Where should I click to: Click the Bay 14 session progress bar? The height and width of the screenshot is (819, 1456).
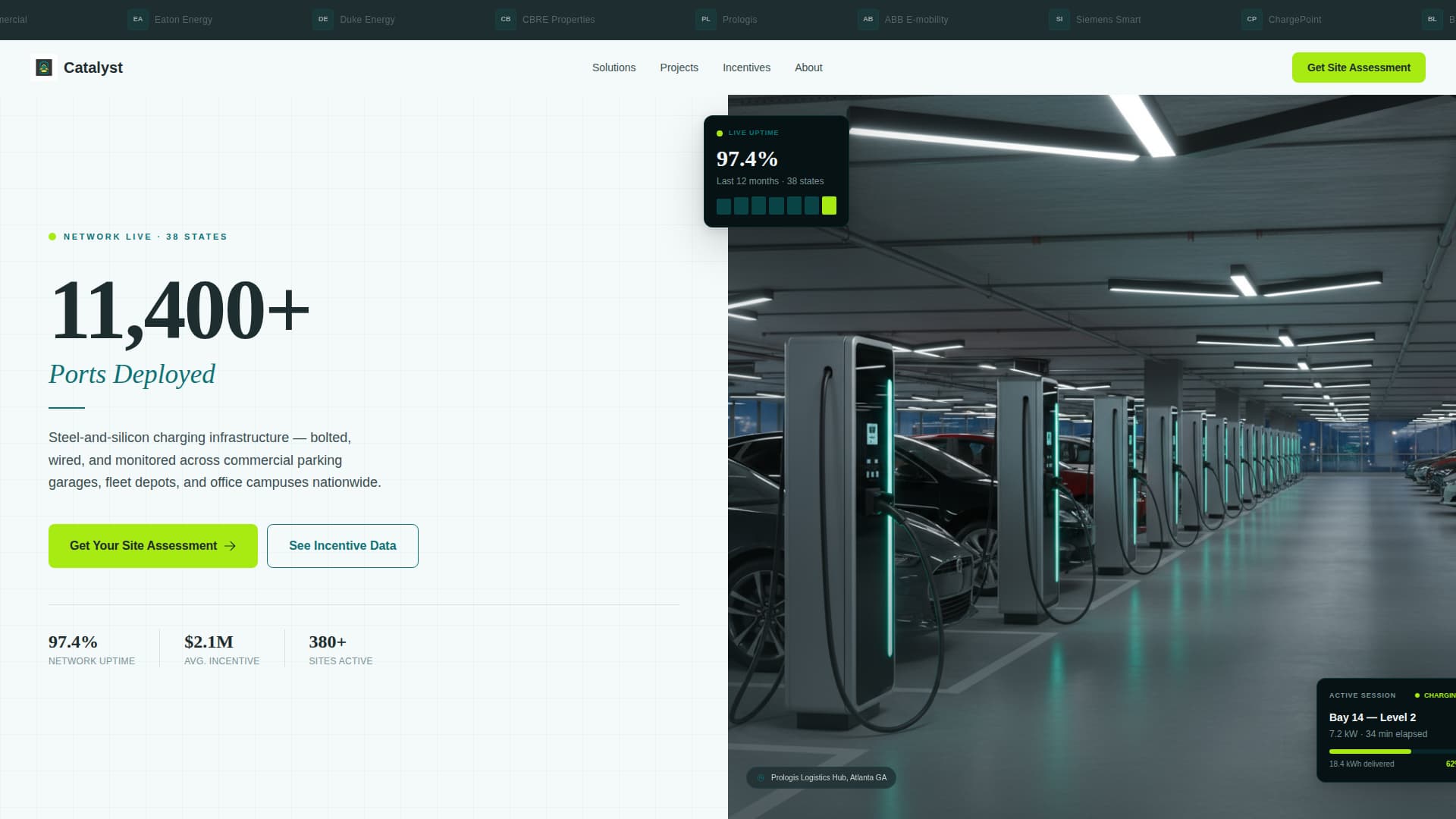tap(1392, 752)
